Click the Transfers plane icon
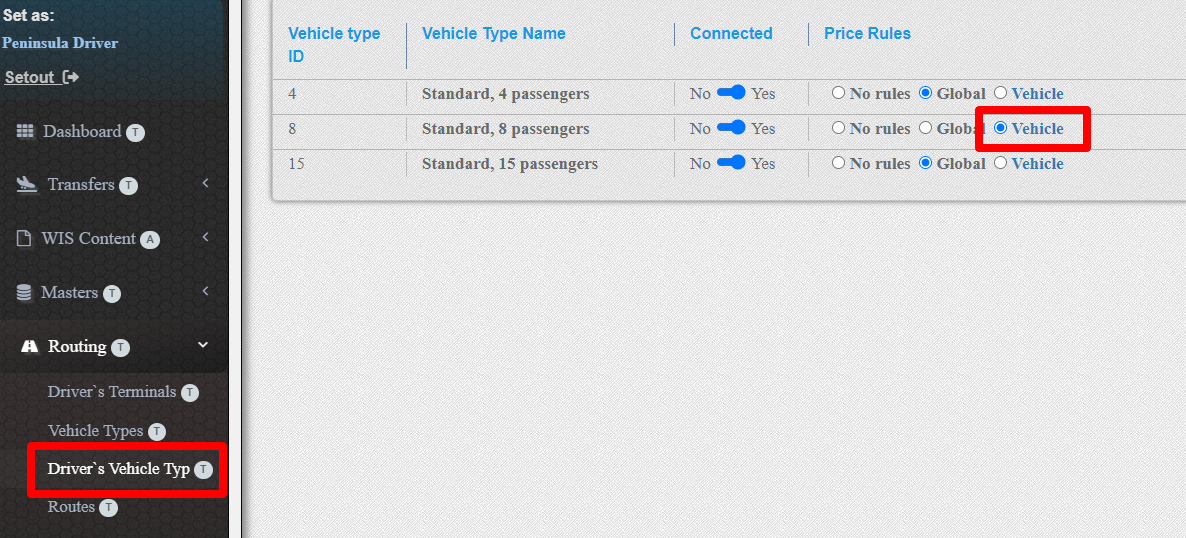The image size is (1186, 538). [27, 185]
